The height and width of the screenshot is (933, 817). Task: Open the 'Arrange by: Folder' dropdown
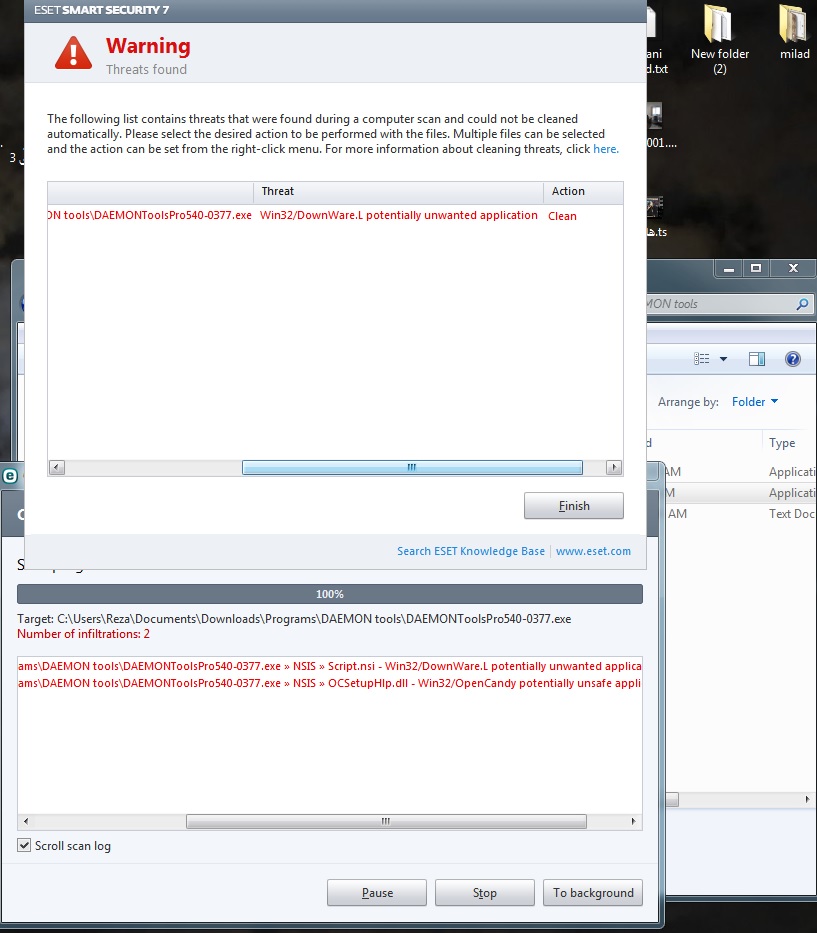click(x=755, y=402)
